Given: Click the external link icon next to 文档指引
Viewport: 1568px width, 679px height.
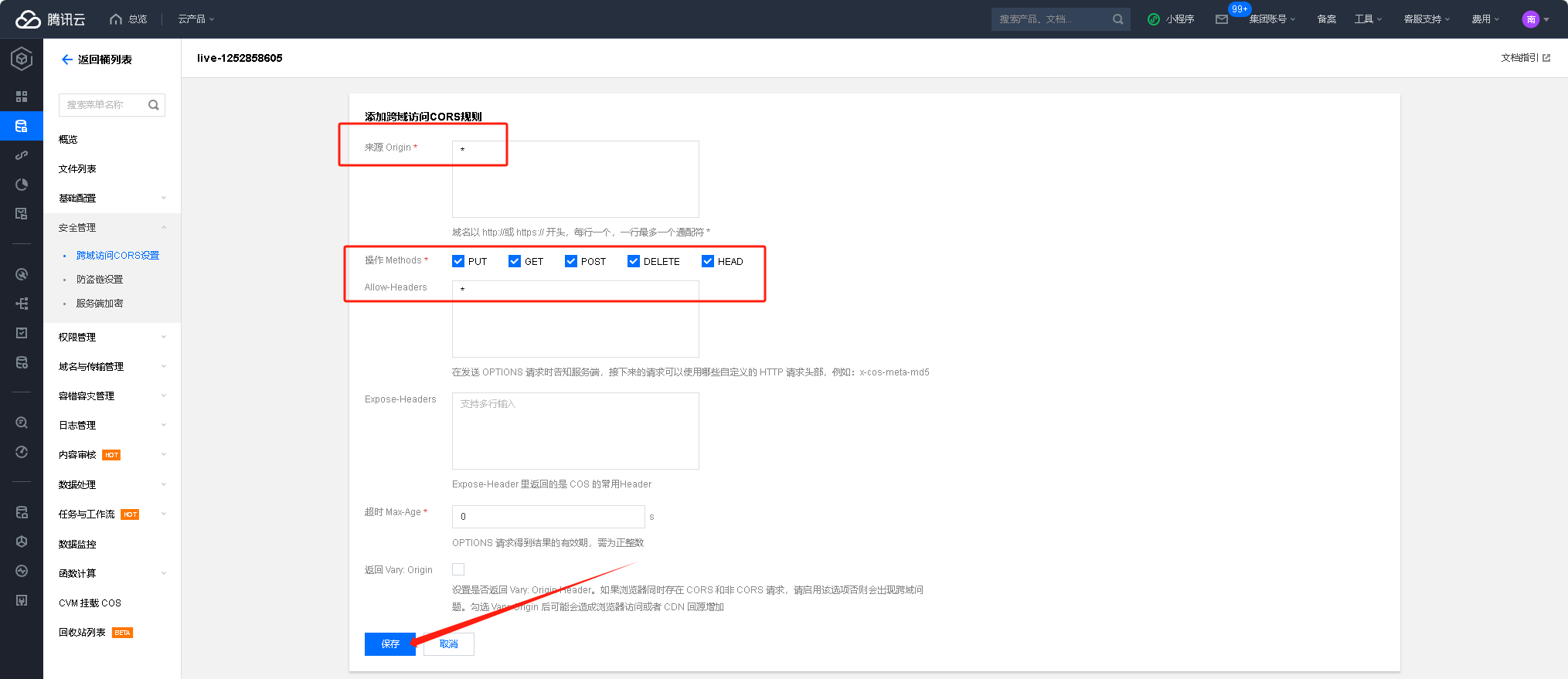Looking at the screenshot, I should (1546, 58).
